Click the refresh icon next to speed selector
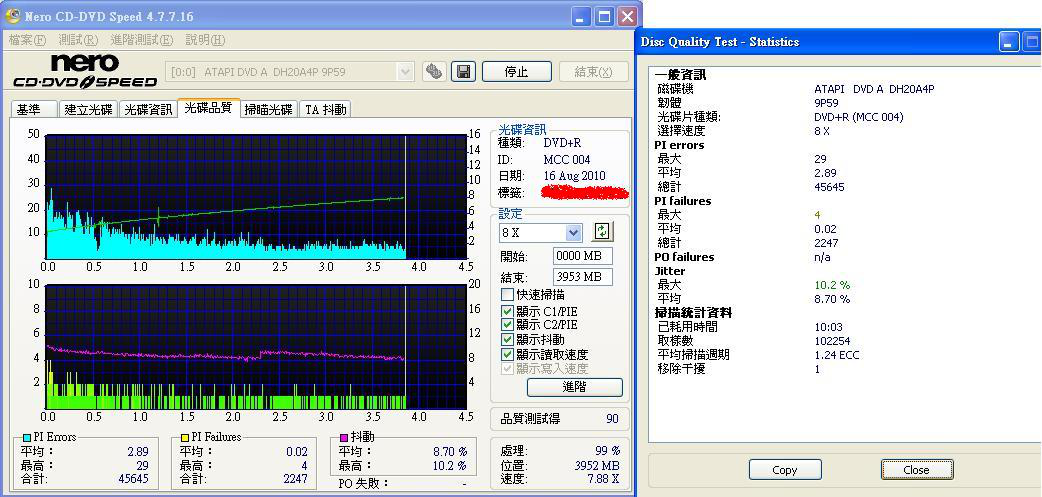The height and width of the screenshot is (497, 1042). 602,232
